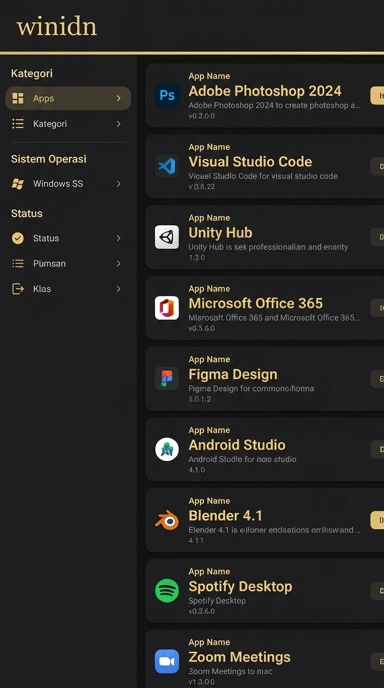Expand the Klas item chevron

pos(118,289)
